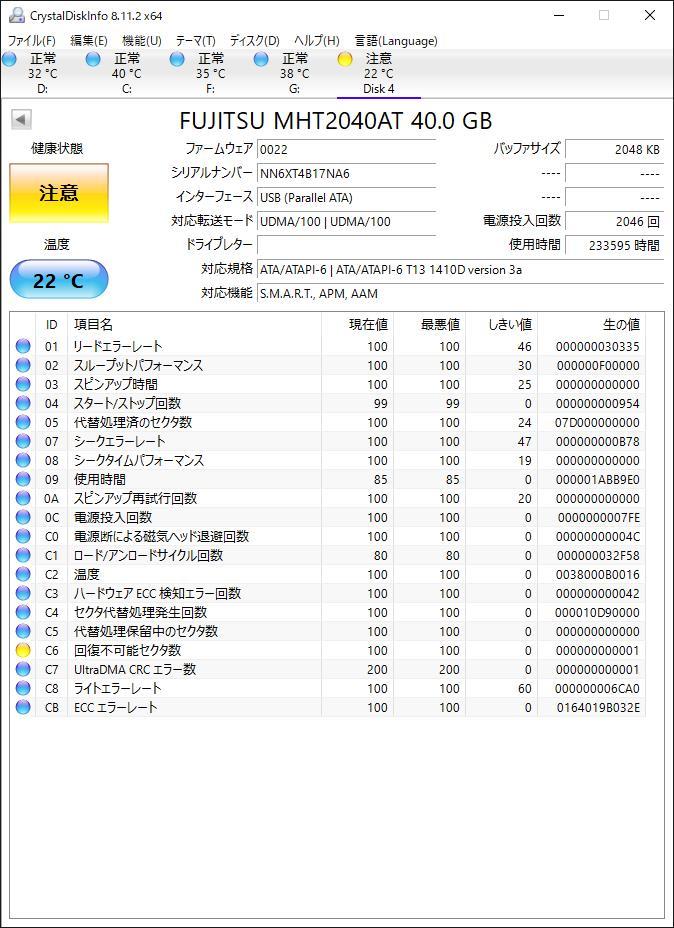Open the 編集(E) menu
674x928 pixels.
(x=89, y=41)
